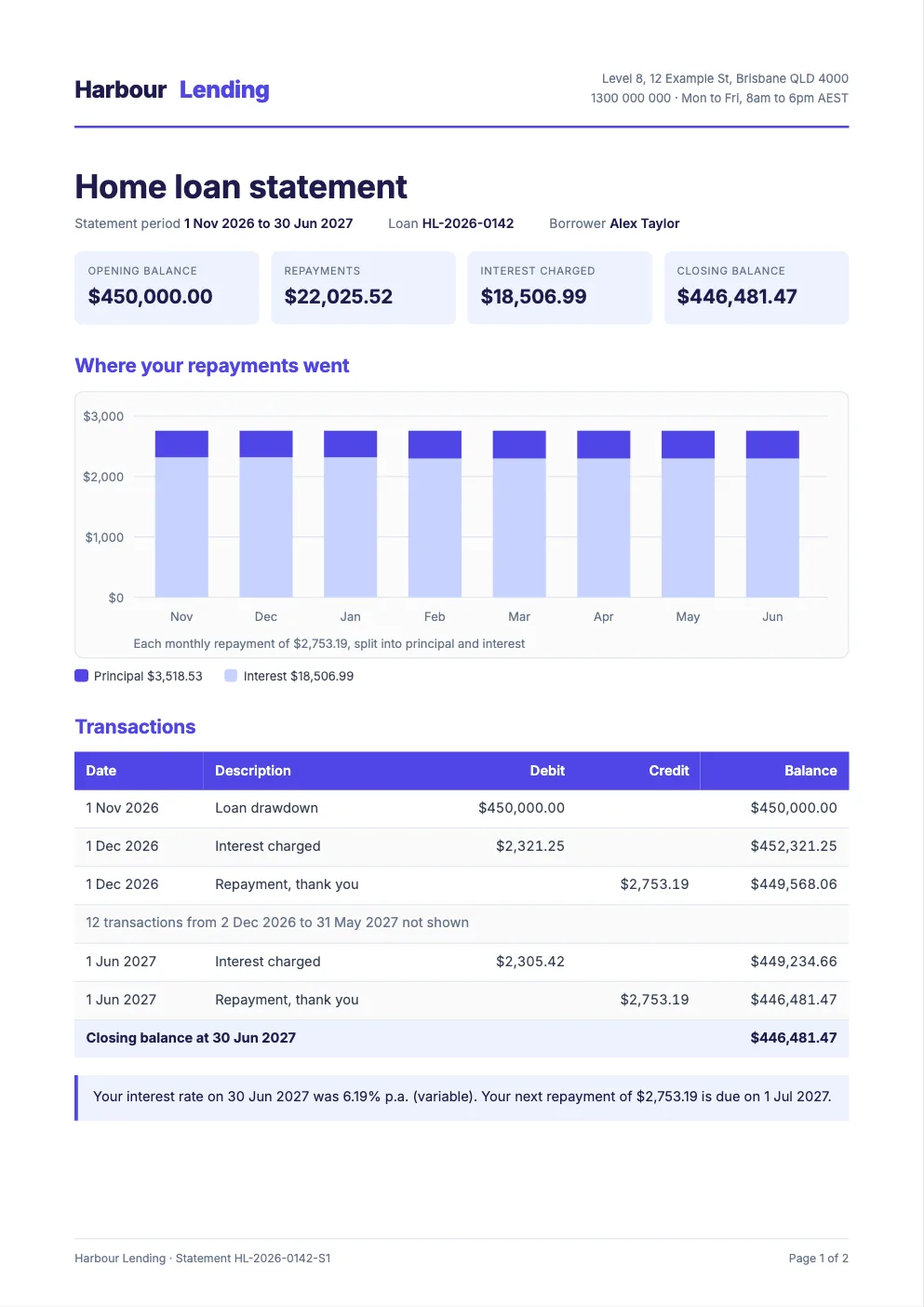Click the Opening Balance card $450,000.00

click(167, 288)
